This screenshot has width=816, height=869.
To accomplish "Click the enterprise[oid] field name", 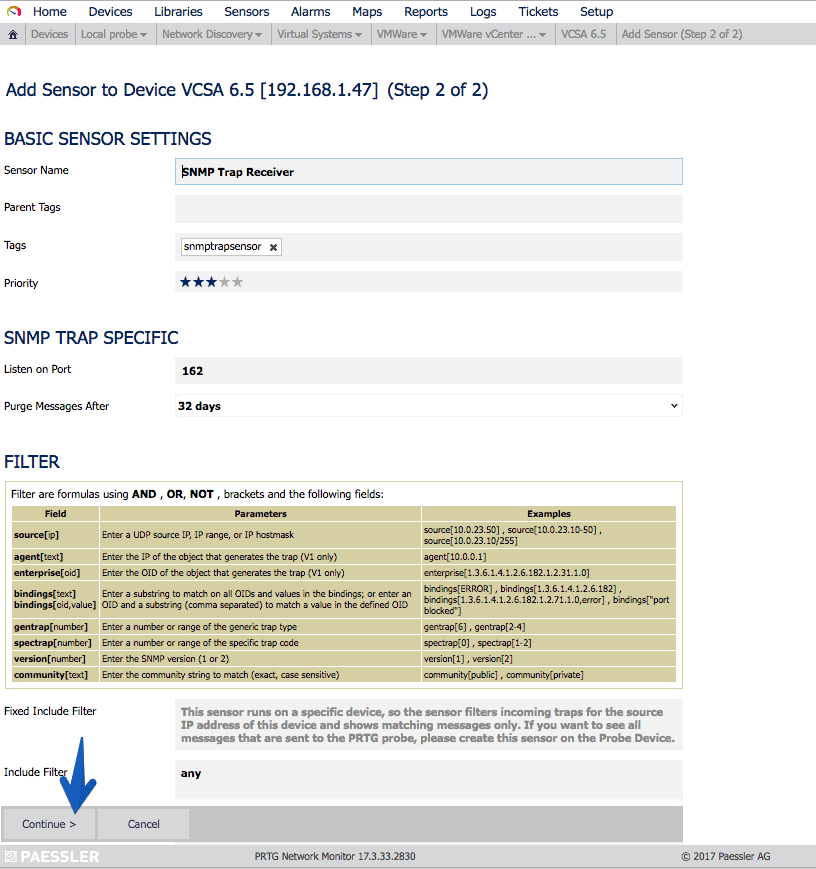I will click(x=47, y=572).
